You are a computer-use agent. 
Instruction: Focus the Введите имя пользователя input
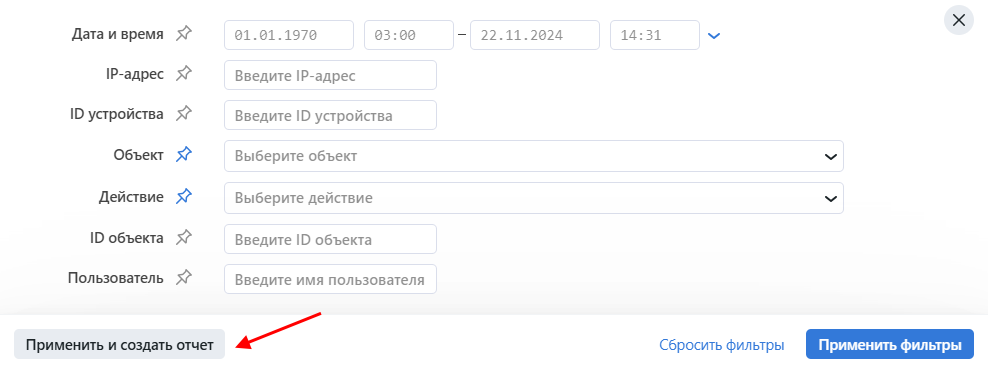click(330, 279)
